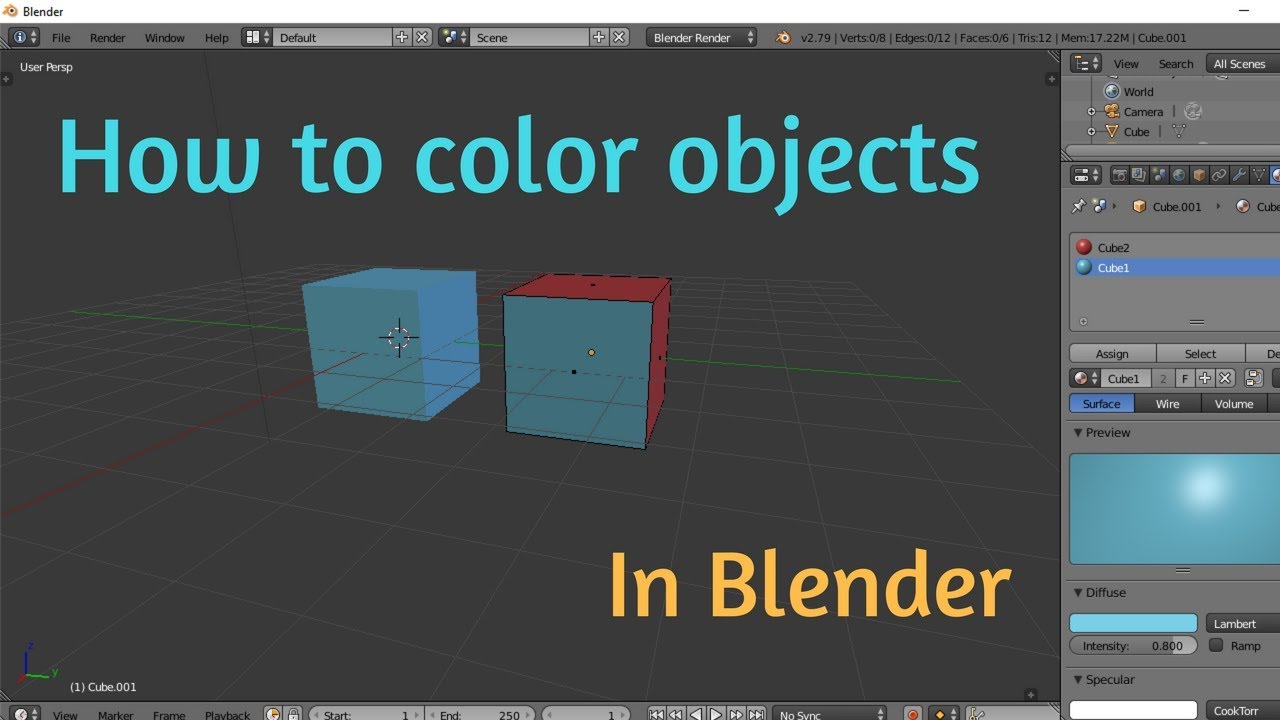
Task: Open the Render Layers properties tab icon
Action: (1139, 175)
